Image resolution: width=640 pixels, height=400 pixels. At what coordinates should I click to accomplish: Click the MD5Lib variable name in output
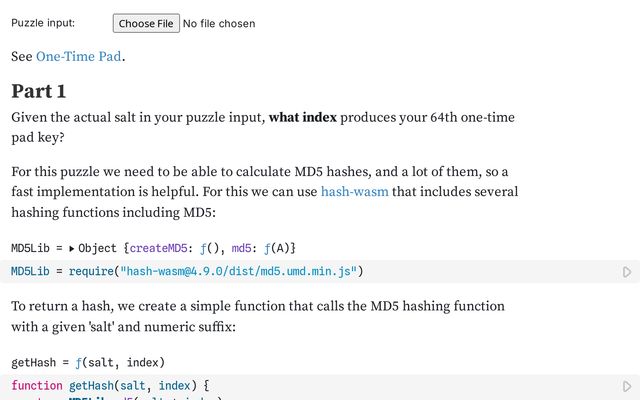(x=31, y=247)
